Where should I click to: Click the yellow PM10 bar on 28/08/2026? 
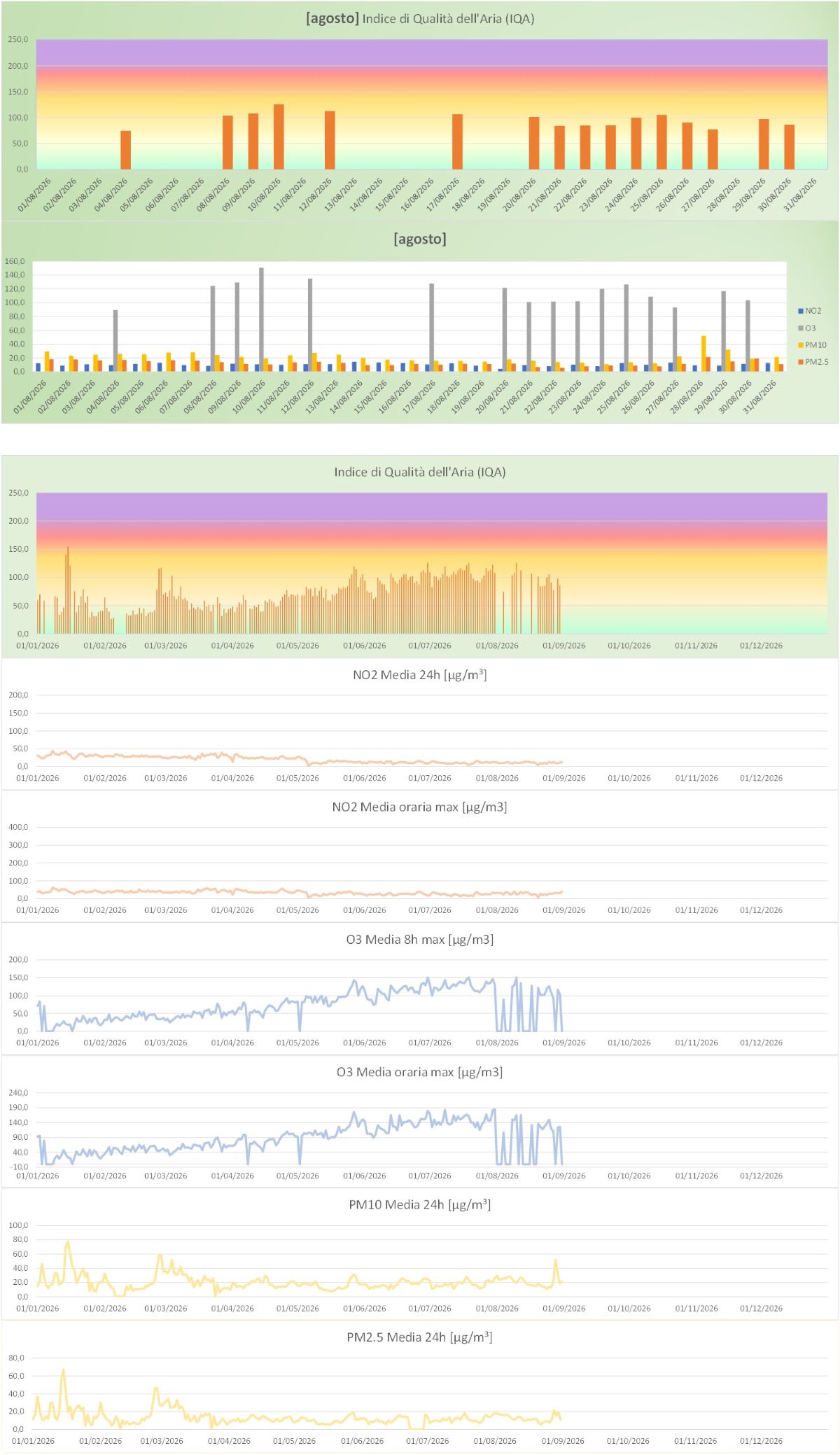pyautogui.click(x=703, y=354)
